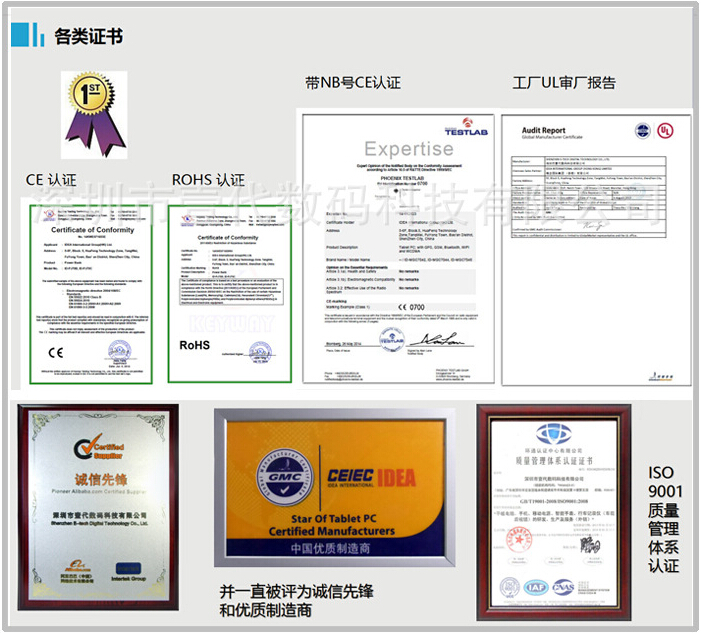Select the 各类证书 section heading
The height and width of the screenshot is (633, 701).
click(89, 36)
